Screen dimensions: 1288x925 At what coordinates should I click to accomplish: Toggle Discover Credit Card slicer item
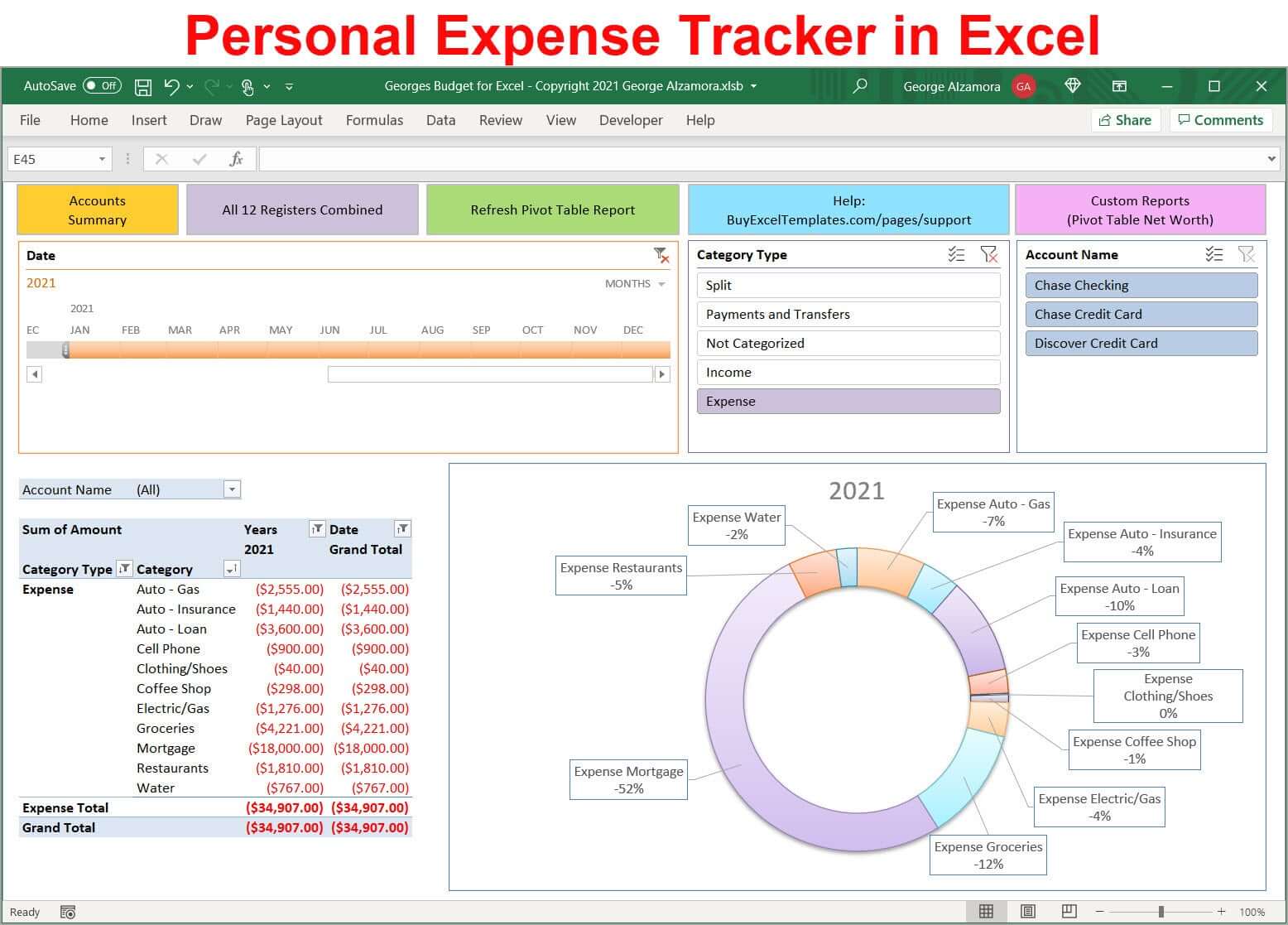point(1141,343)
